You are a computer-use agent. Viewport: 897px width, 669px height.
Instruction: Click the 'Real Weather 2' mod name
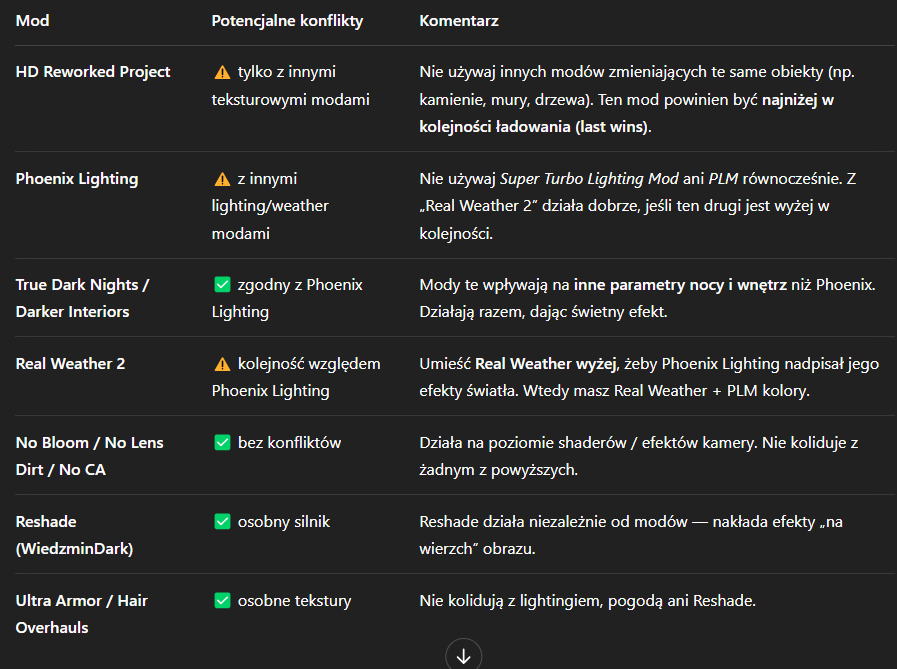click(x=70, y=363)
